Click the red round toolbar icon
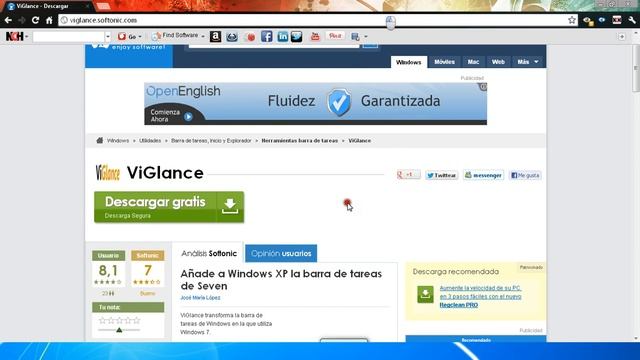This screenshot has height=360, width=640. click(251, 37)
